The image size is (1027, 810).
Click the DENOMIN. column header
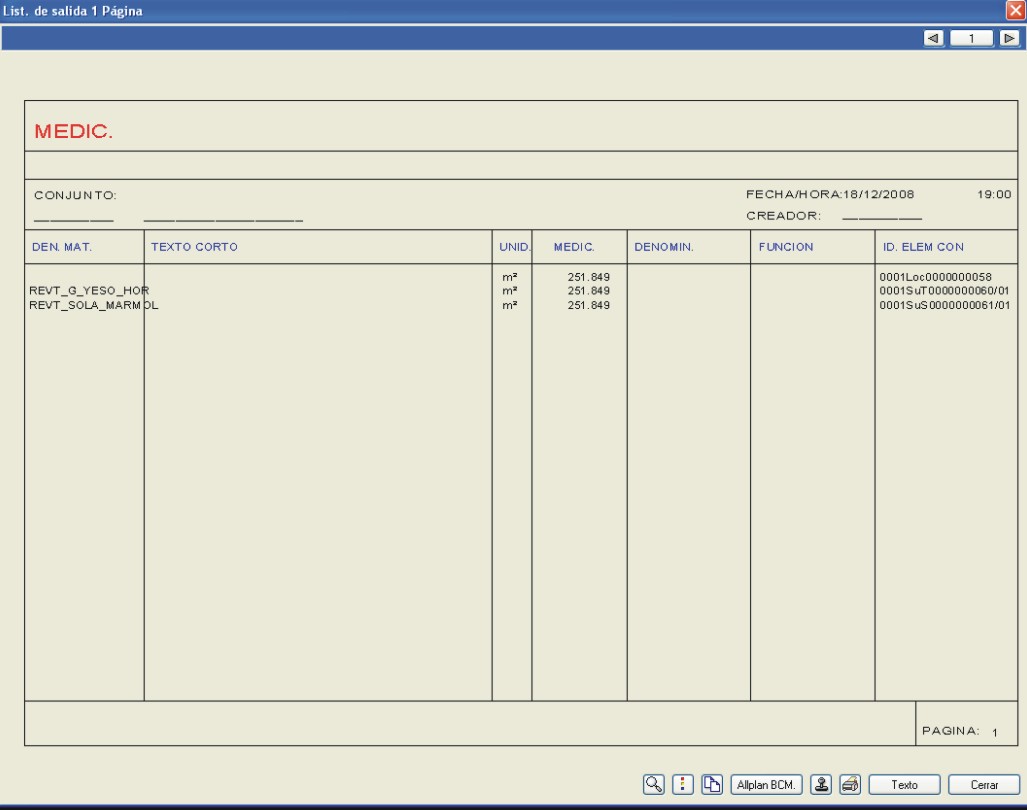(x=664, y=247)
